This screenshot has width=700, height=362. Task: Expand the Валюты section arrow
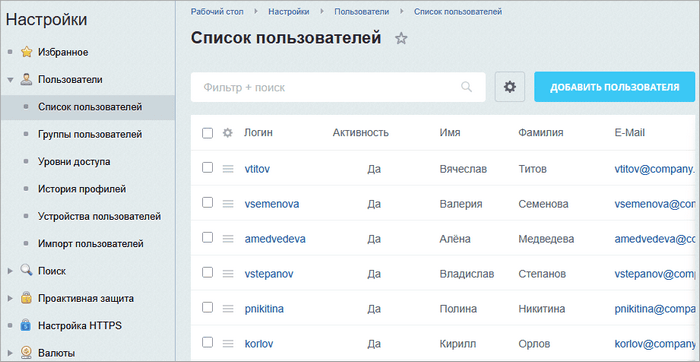click(x=10, y=353)
